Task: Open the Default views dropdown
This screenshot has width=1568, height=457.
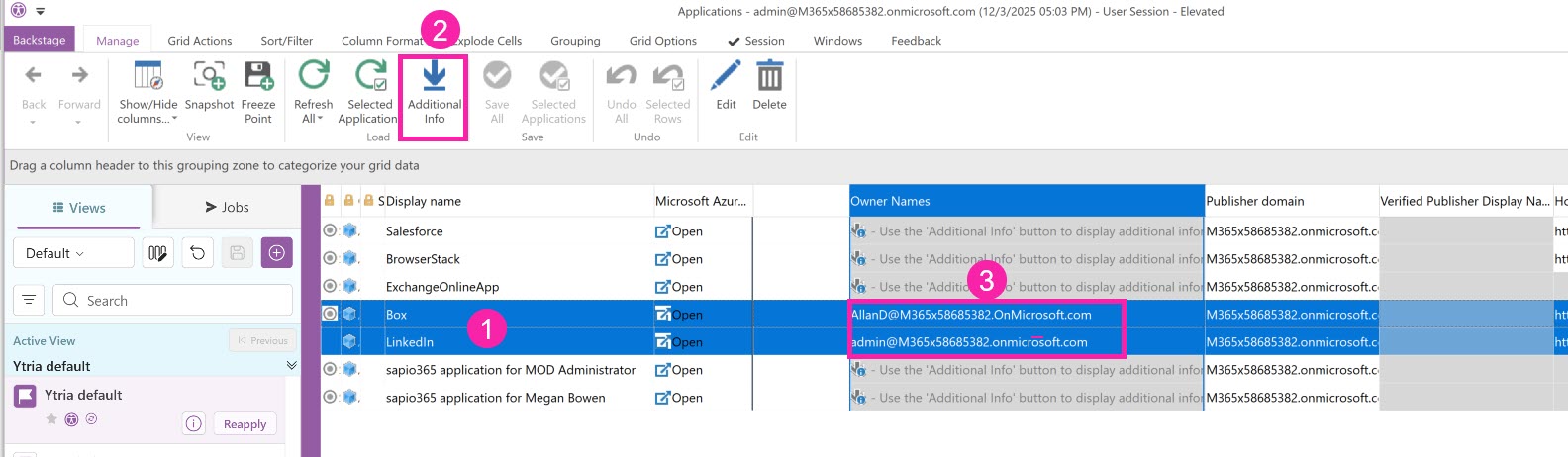Action: pyautogui.click(x=73, y=253)
